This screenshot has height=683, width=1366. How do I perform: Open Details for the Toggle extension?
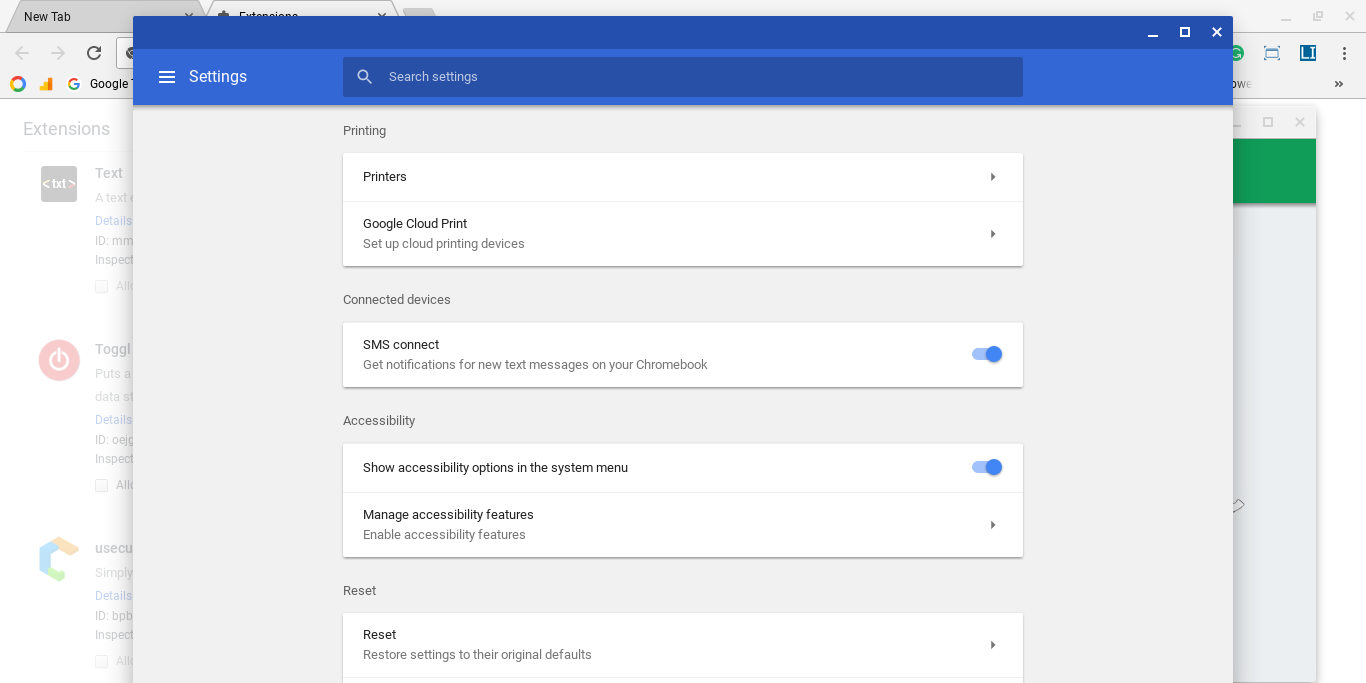coord(112,419)
